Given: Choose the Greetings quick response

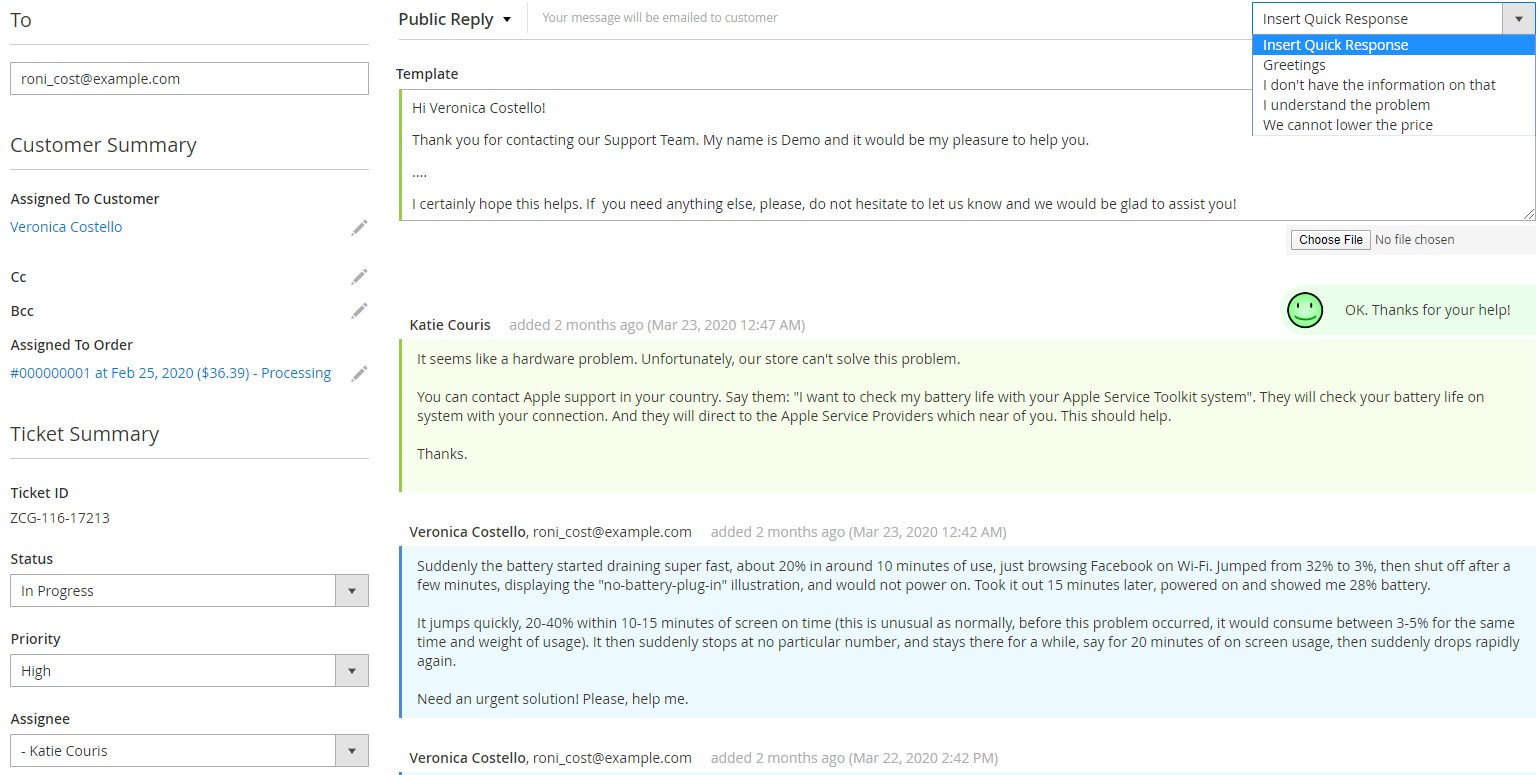Looking at the screenshot, I should coord(1393,65).
